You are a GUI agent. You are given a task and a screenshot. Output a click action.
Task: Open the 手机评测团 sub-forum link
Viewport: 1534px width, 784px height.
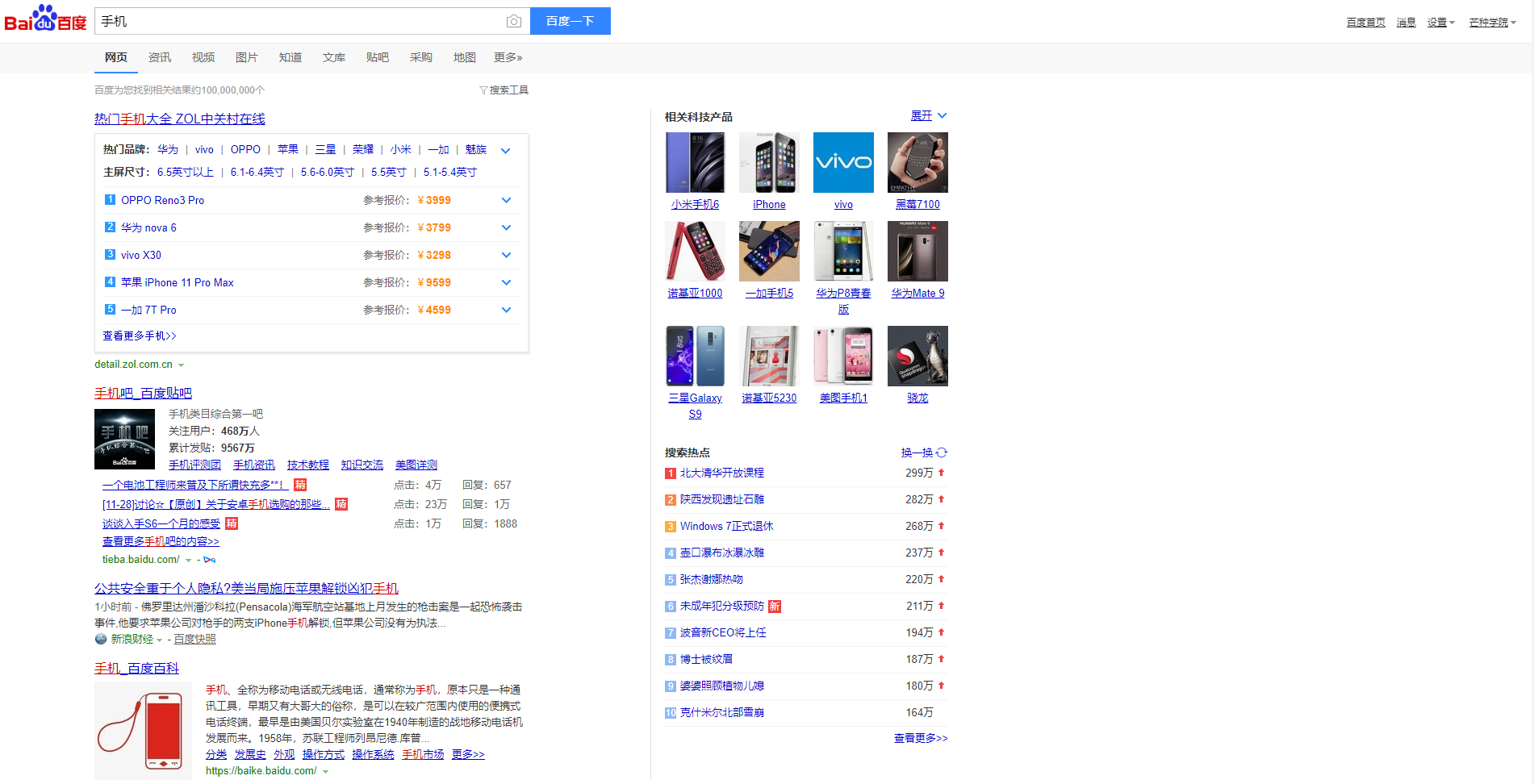[x=194, y=465]
